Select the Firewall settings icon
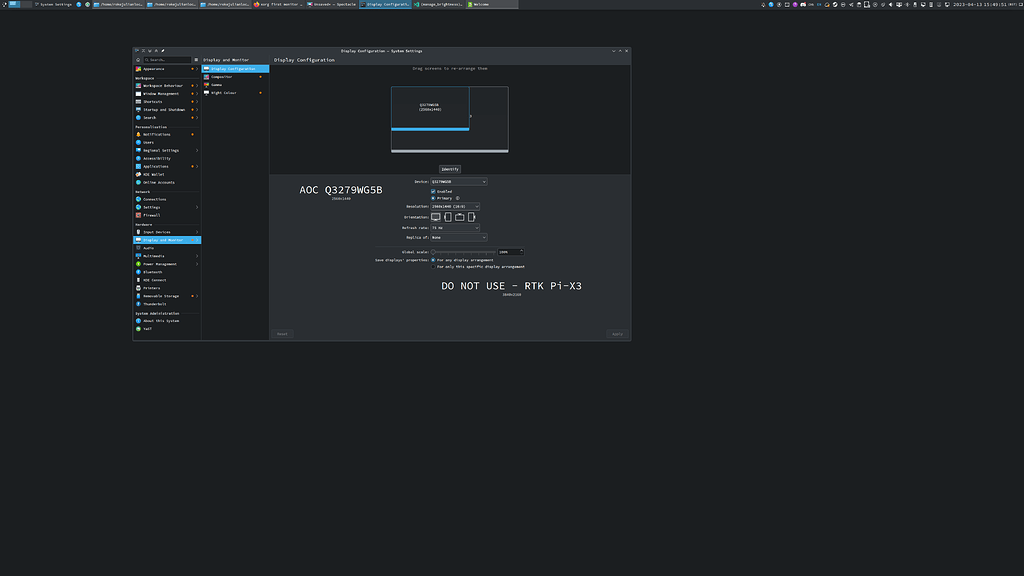 (139, 215)
